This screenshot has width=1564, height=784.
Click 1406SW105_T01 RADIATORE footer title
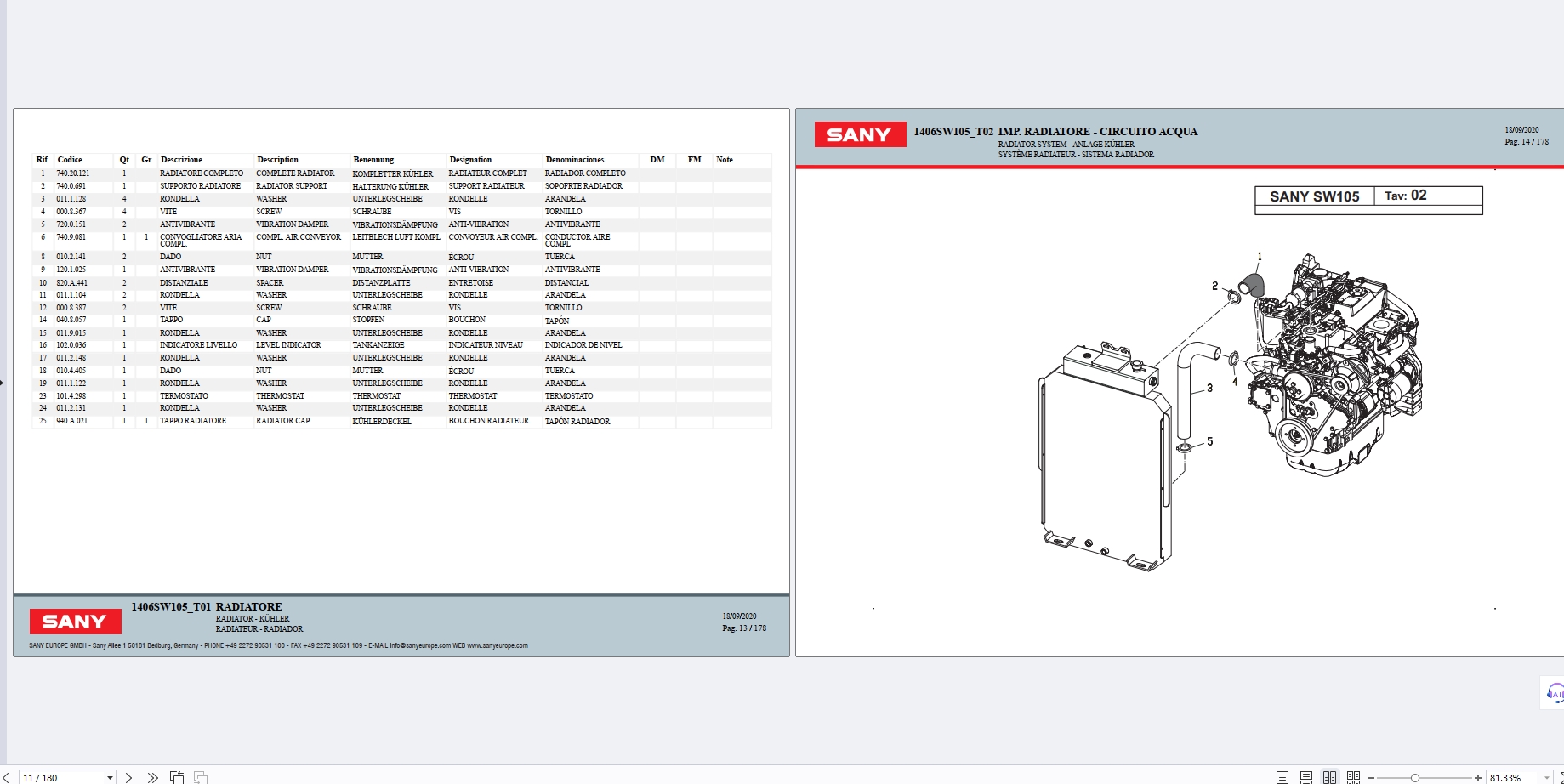click(x=207, y=607)
